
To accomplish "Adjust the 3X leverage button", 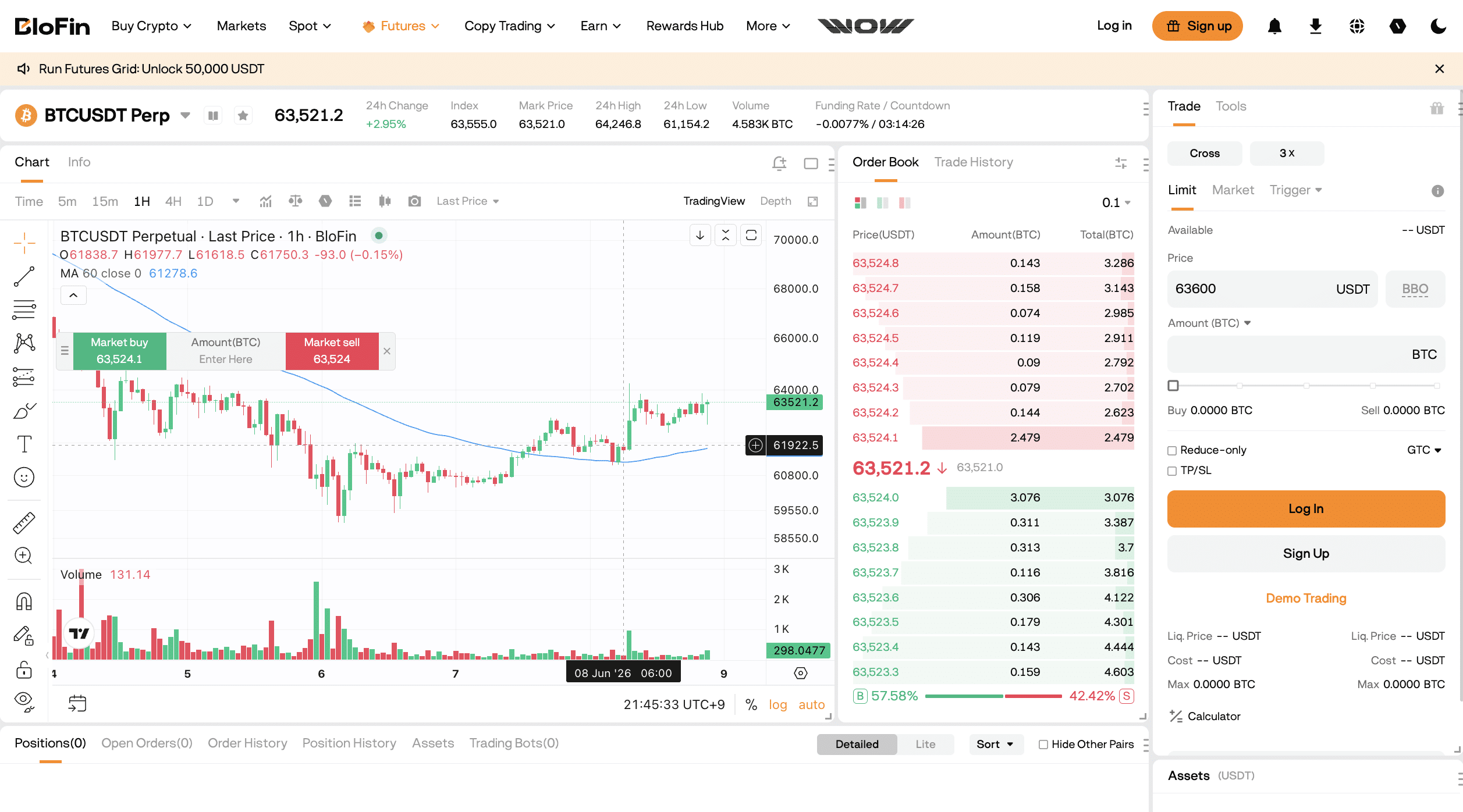I will point(1287,154).
